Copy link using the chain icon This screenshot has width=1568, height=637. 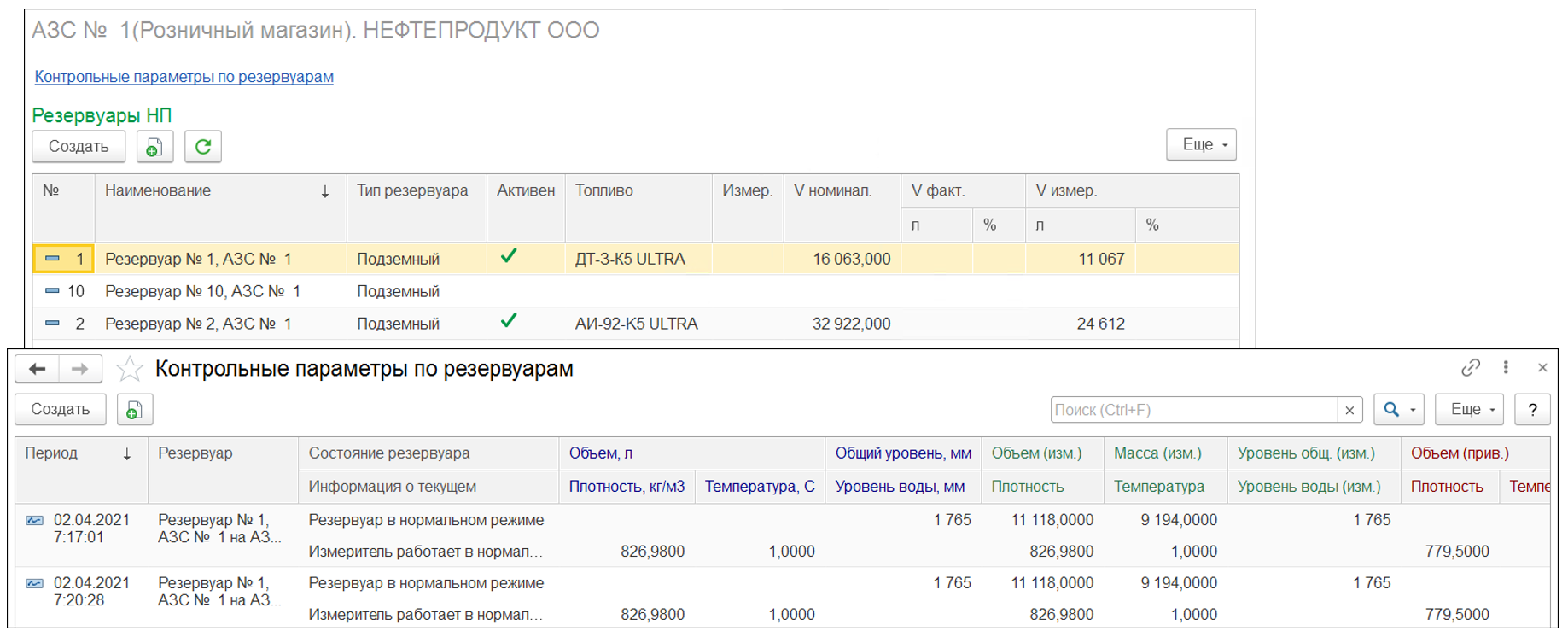pos(1470,367)
